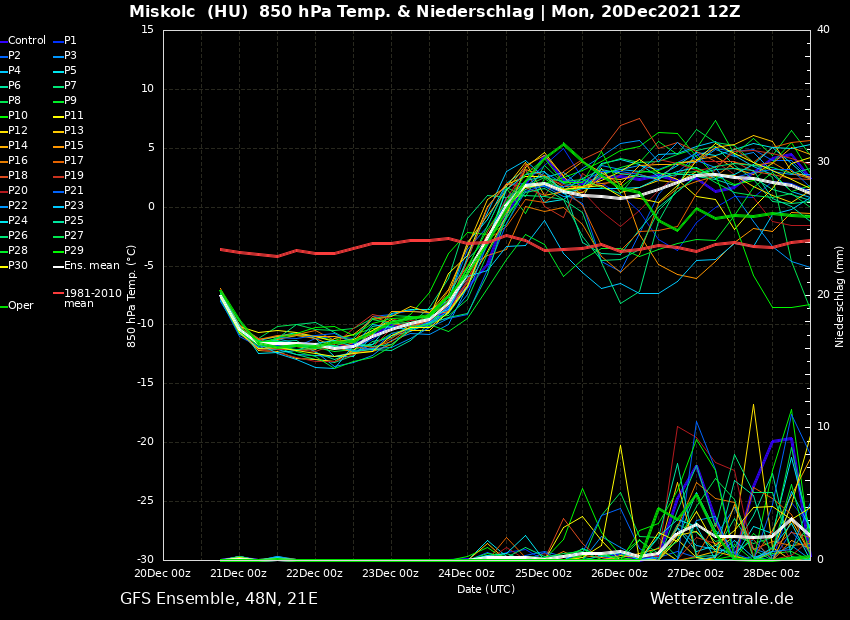Image resolution: width=850 pixels, height=620 pixels.
Task: Click the 40 tick on precipitation axis
Action: (x=823, y=30)
